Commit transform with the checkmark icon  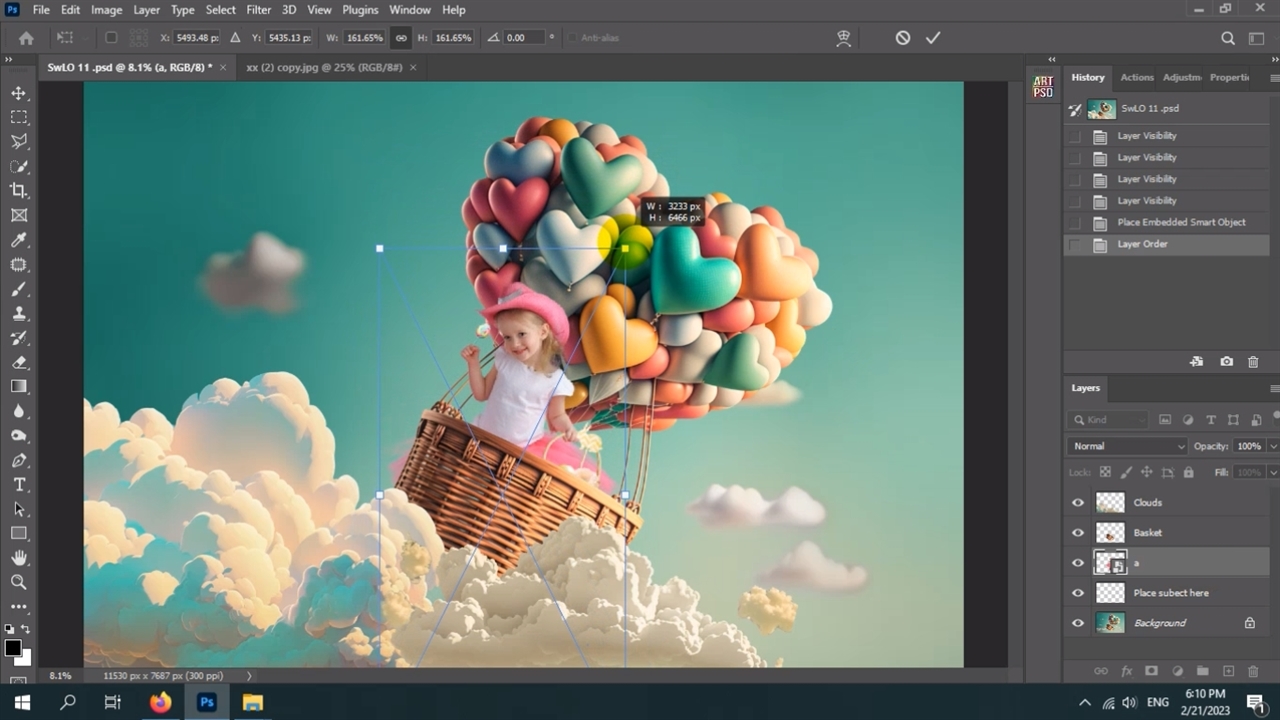tap(933, 38)
